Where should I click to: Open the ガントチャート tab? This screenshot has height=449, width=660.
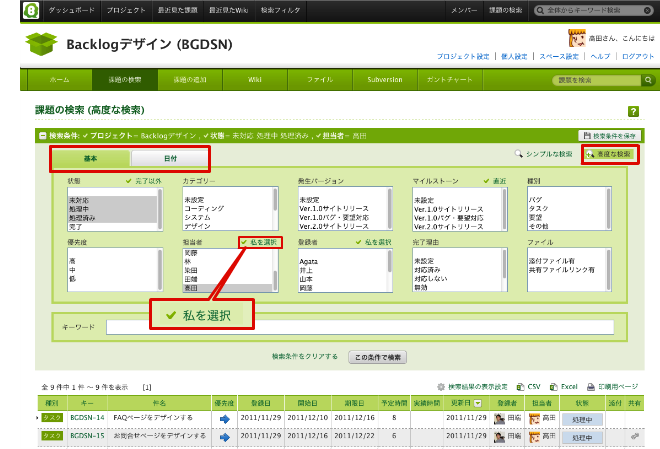point(450,80)
